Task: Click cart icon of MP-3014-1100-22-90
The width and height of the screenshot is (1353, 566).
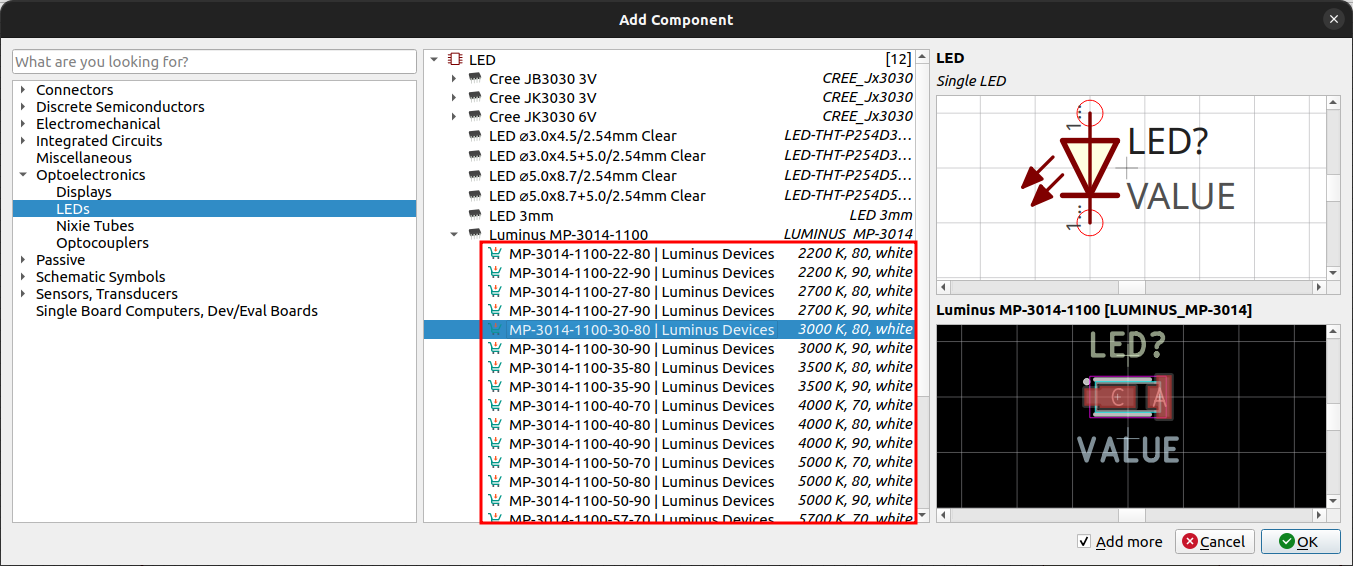Action: (x=495, y=273)
